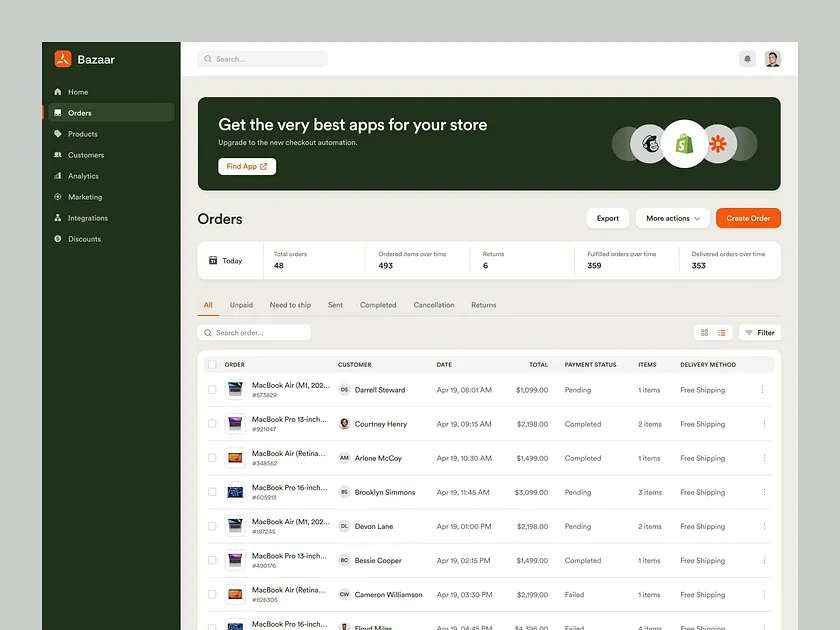Check the box for order #348562
The width and height of the screenshot is (840, 630).
212,458
